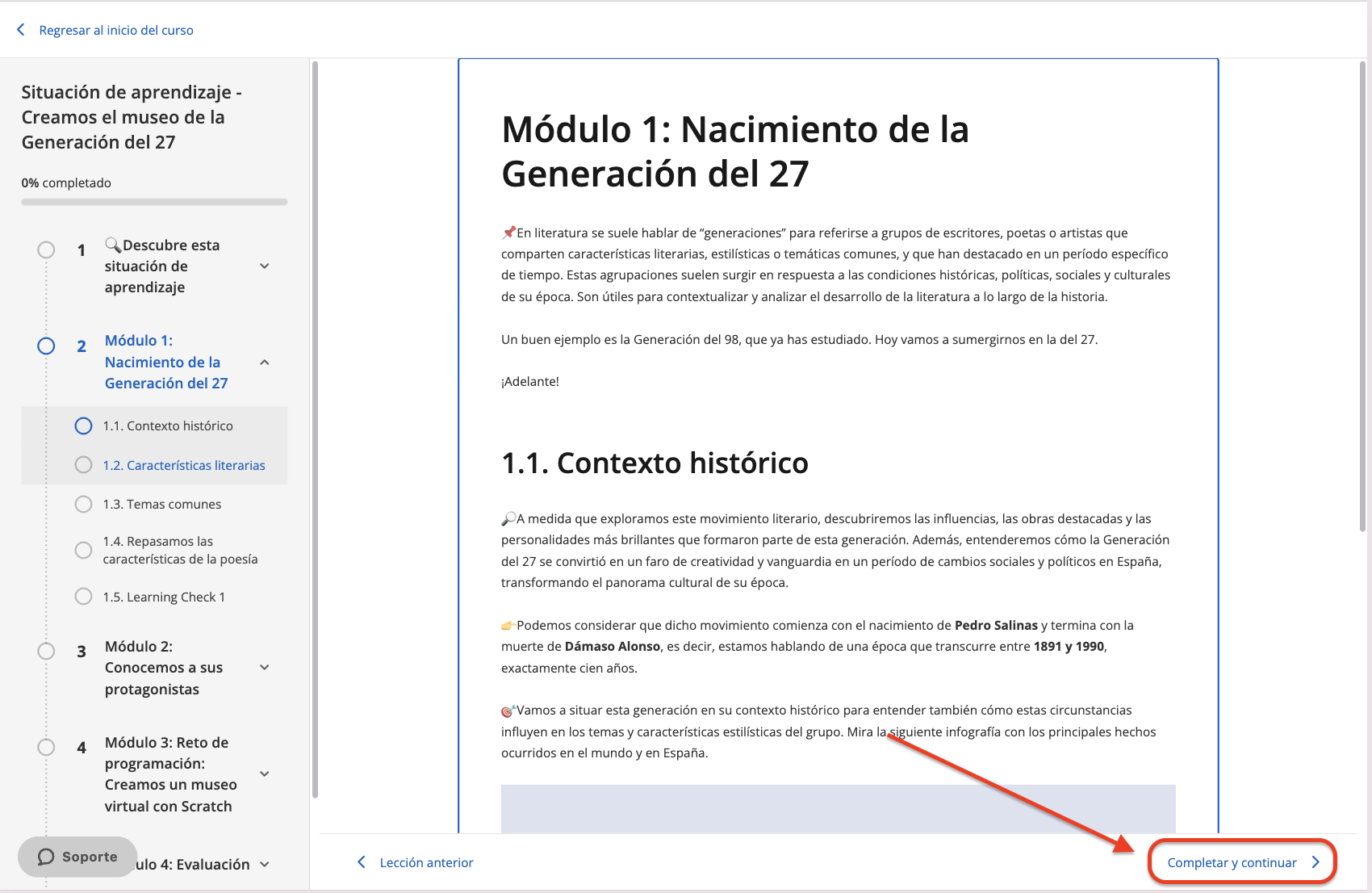Click the bold dates 1891 y 1990
This screenshot has width=1372, height=893.
click(x=1069, y=646)
